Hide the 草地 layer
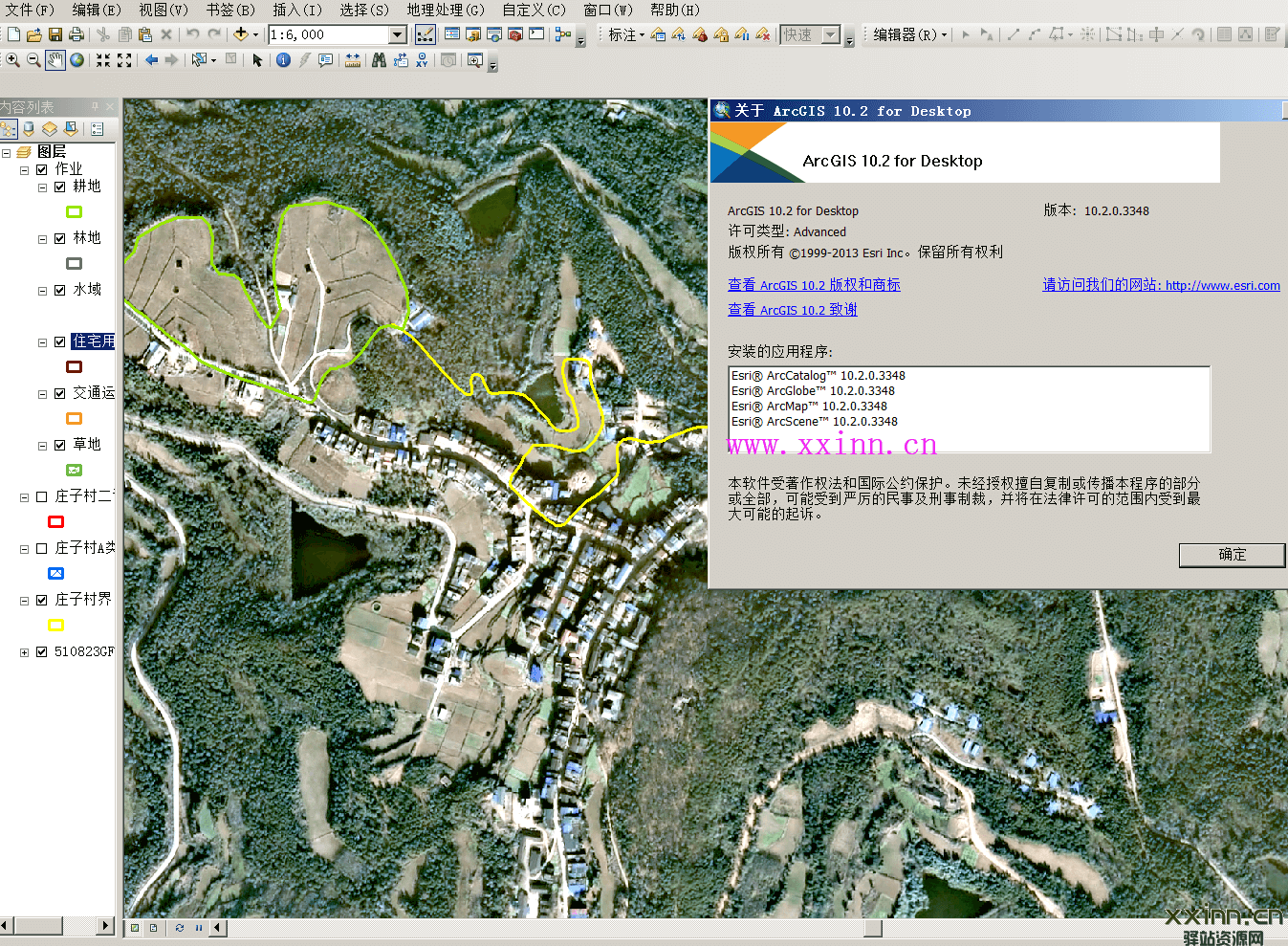Screen dimensions: 1288x946 60,445
